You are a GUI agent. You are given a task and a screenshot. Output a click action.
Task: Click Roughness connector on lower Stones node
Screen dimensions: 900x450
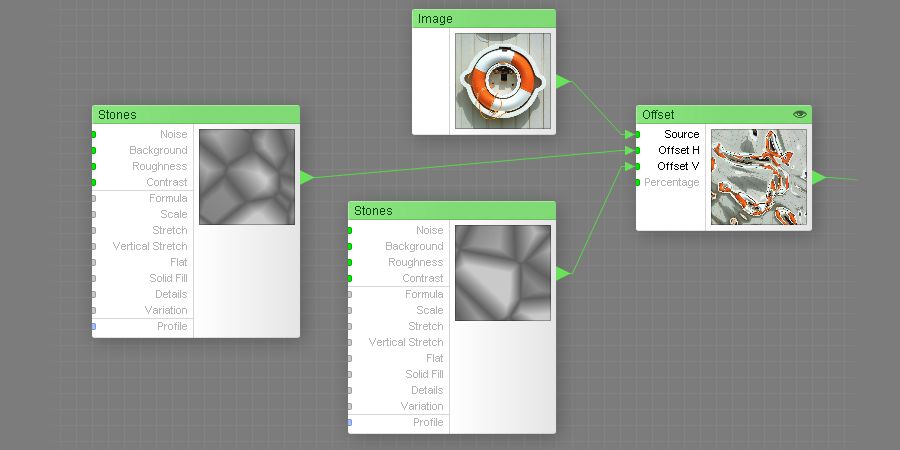pyautogui.click(x=350, y=262)
